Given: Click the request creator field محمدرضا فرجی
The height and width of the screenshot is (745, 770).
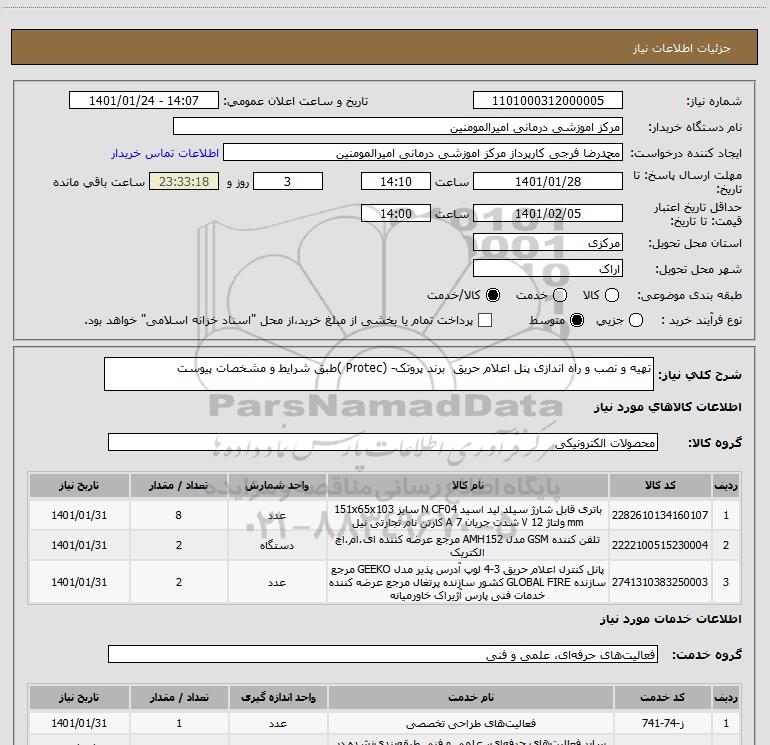Looking at the screenshot, I should point(423,153).
